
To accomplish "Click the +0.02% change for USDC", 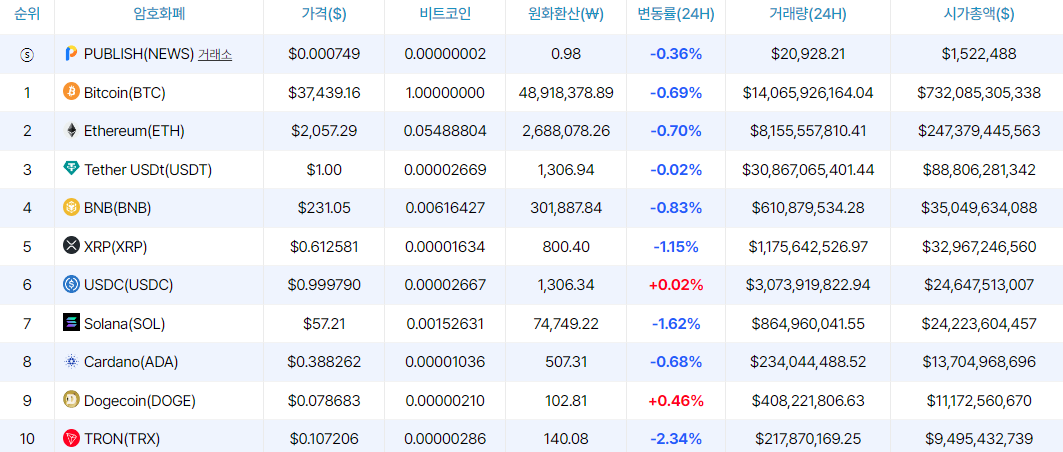I will pos(676,285).
